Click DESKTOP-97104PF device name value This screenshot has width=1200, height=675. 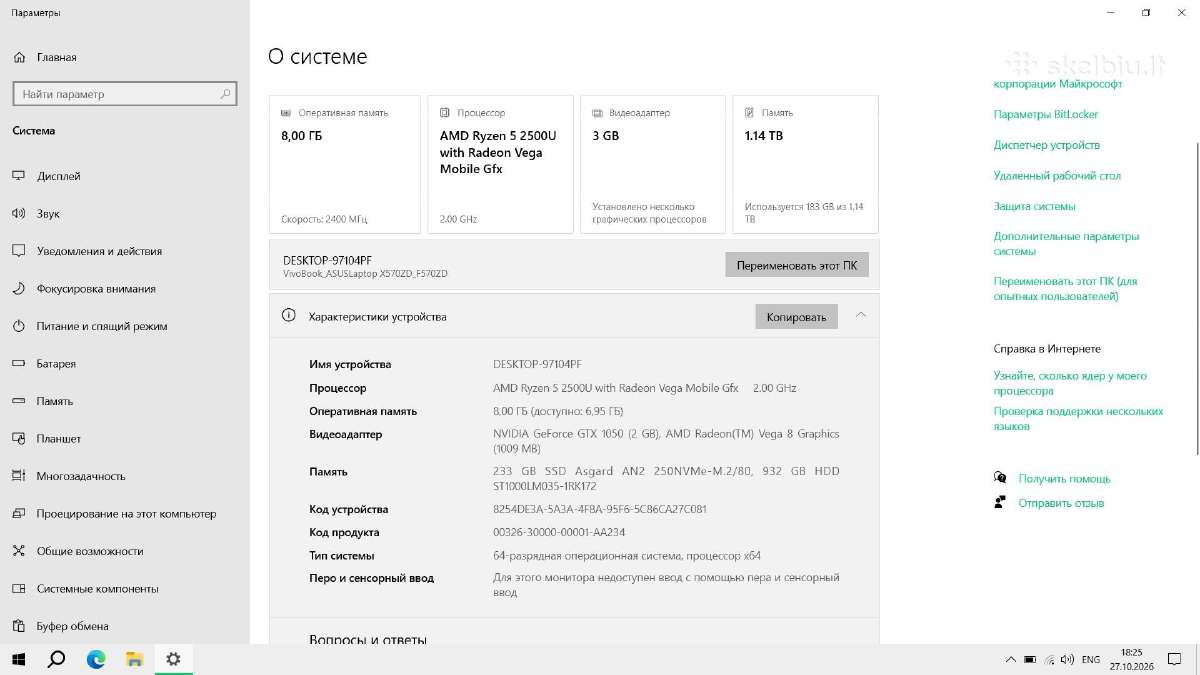[537, 364]
